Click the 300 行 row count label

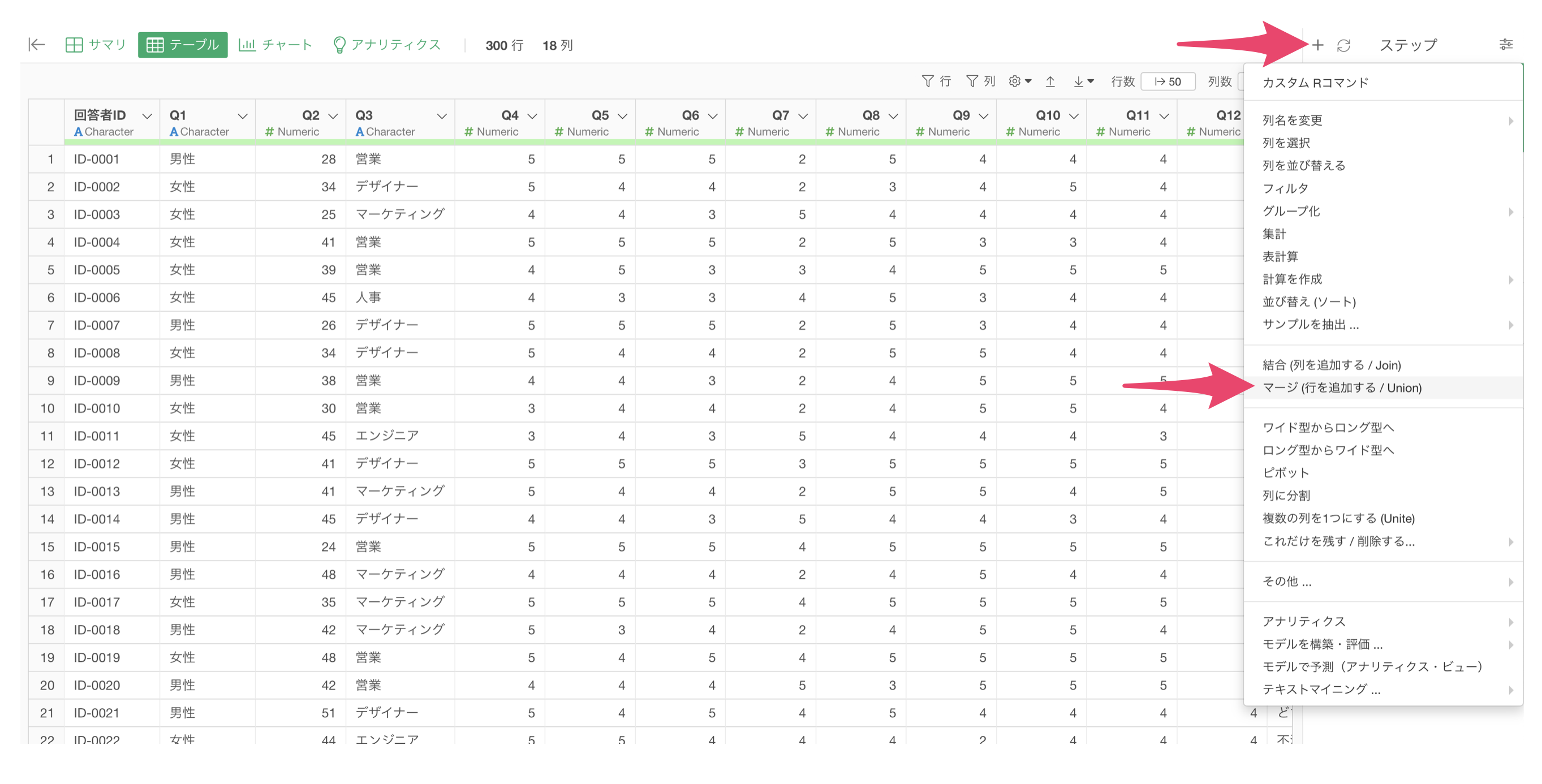click(504, 45)
